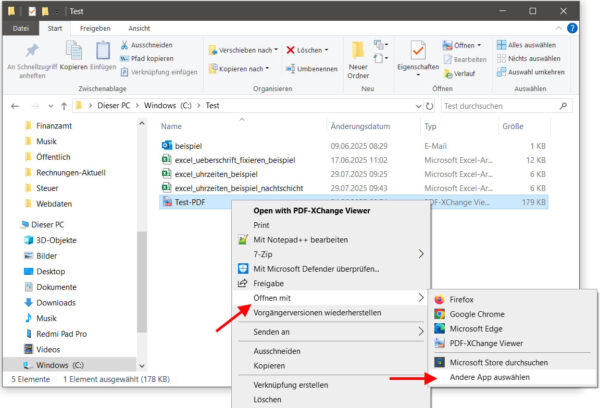This screenshot has height=408, width=600.
Task: Select Videos in the navigation pane
Action: 48,349
